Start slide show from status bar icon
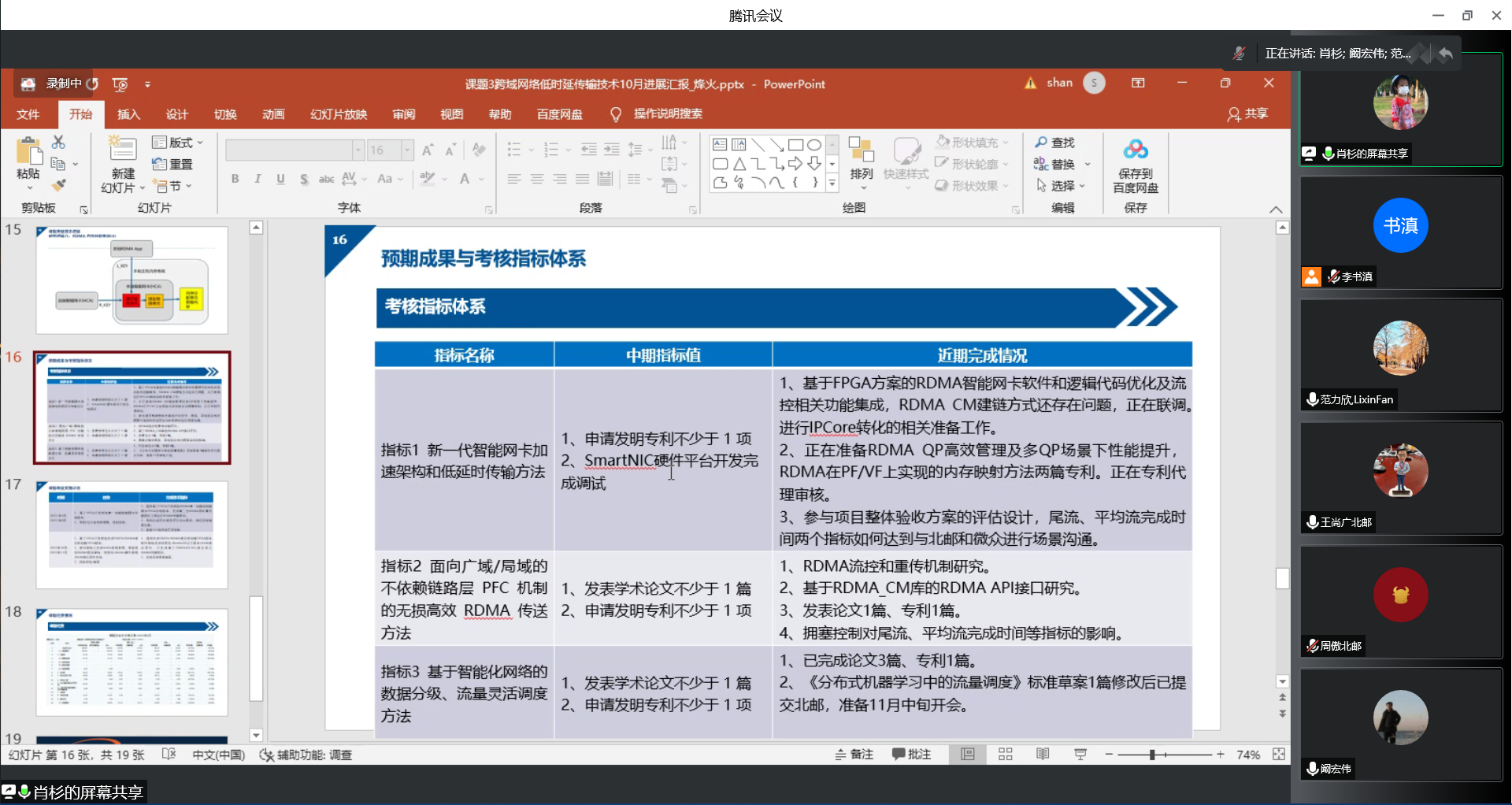1512x805 pixels. pos(1080,755)
